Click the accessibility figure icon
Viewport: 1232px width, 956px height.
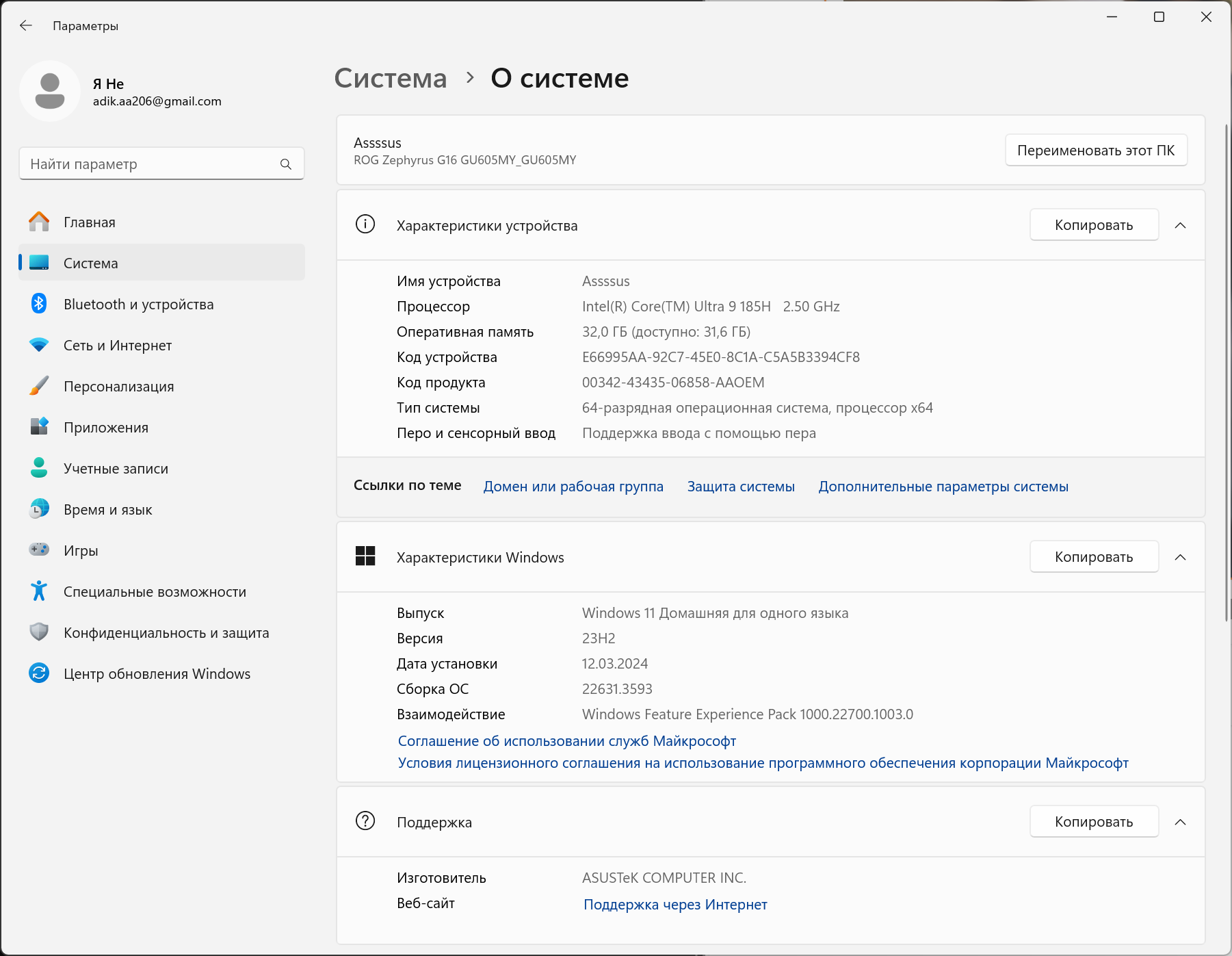click(x=39, y=591)
